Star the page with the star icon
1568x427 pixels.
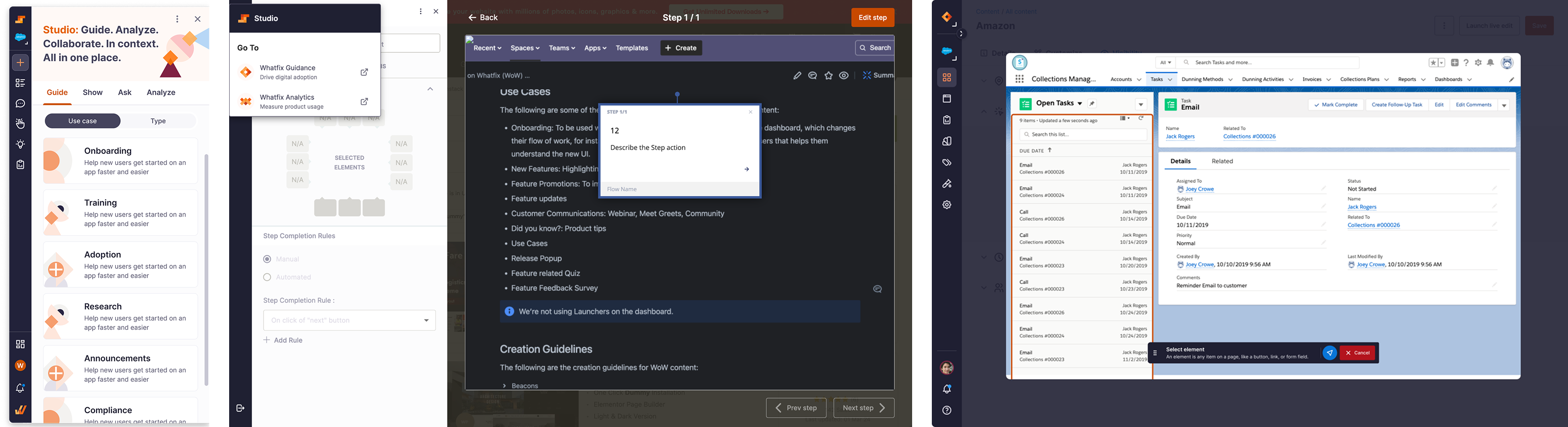[828, 75]
